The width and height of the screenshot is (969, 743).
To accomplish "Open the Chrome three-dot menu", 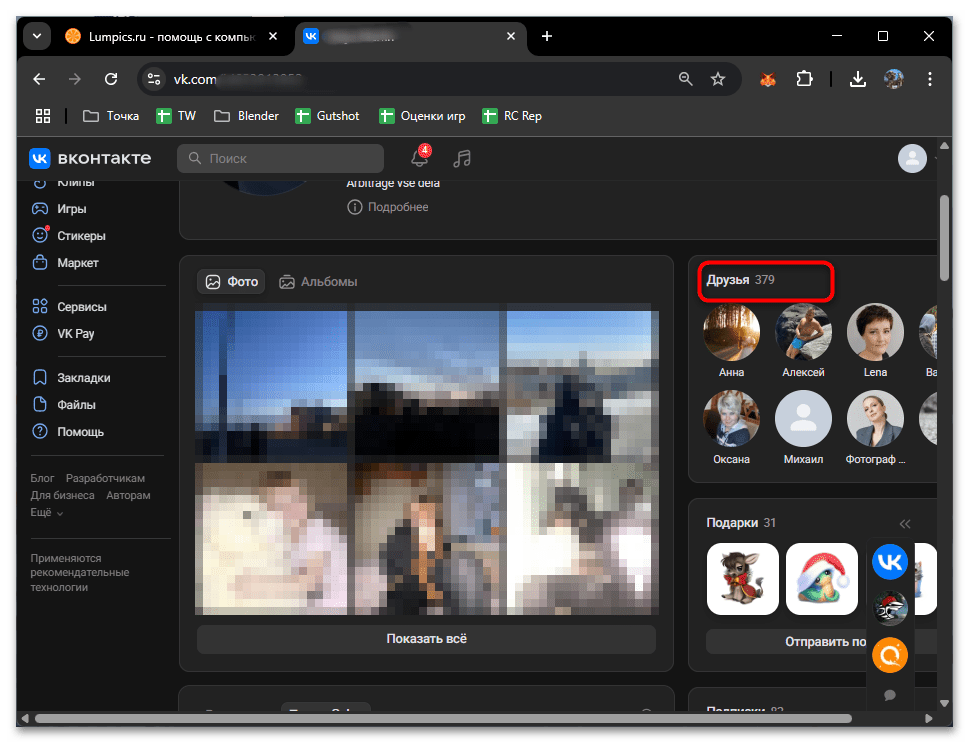I will tap(929, 79).
